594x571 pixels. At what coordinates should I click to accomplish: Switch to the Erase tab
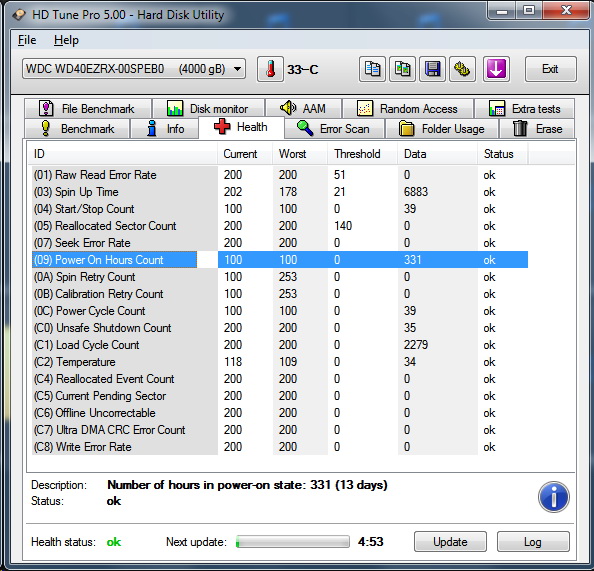(x=537, y=128)
